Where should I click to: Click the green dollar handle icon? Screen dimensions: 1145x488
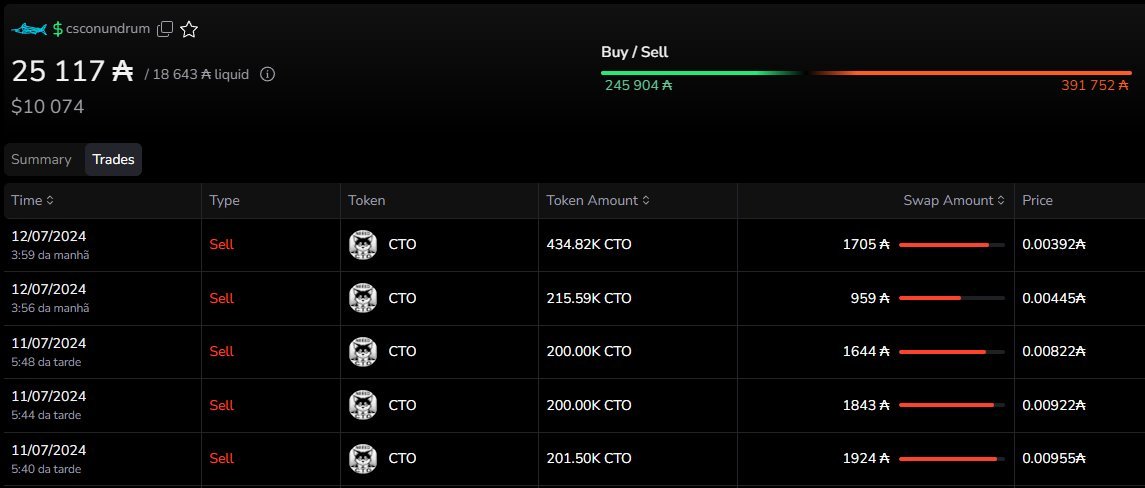point(57,29)
